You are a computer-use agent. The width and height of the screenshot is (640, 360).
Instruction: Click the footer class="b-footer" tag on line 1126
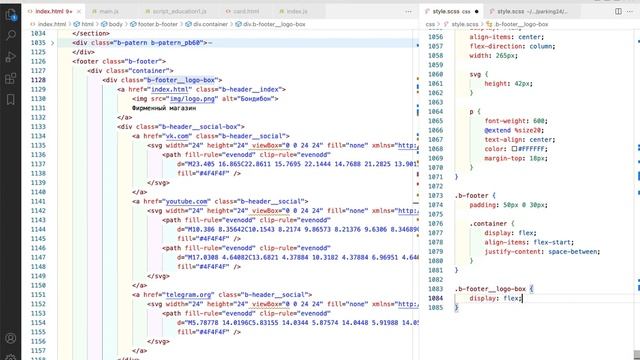(x=119, y=62)
